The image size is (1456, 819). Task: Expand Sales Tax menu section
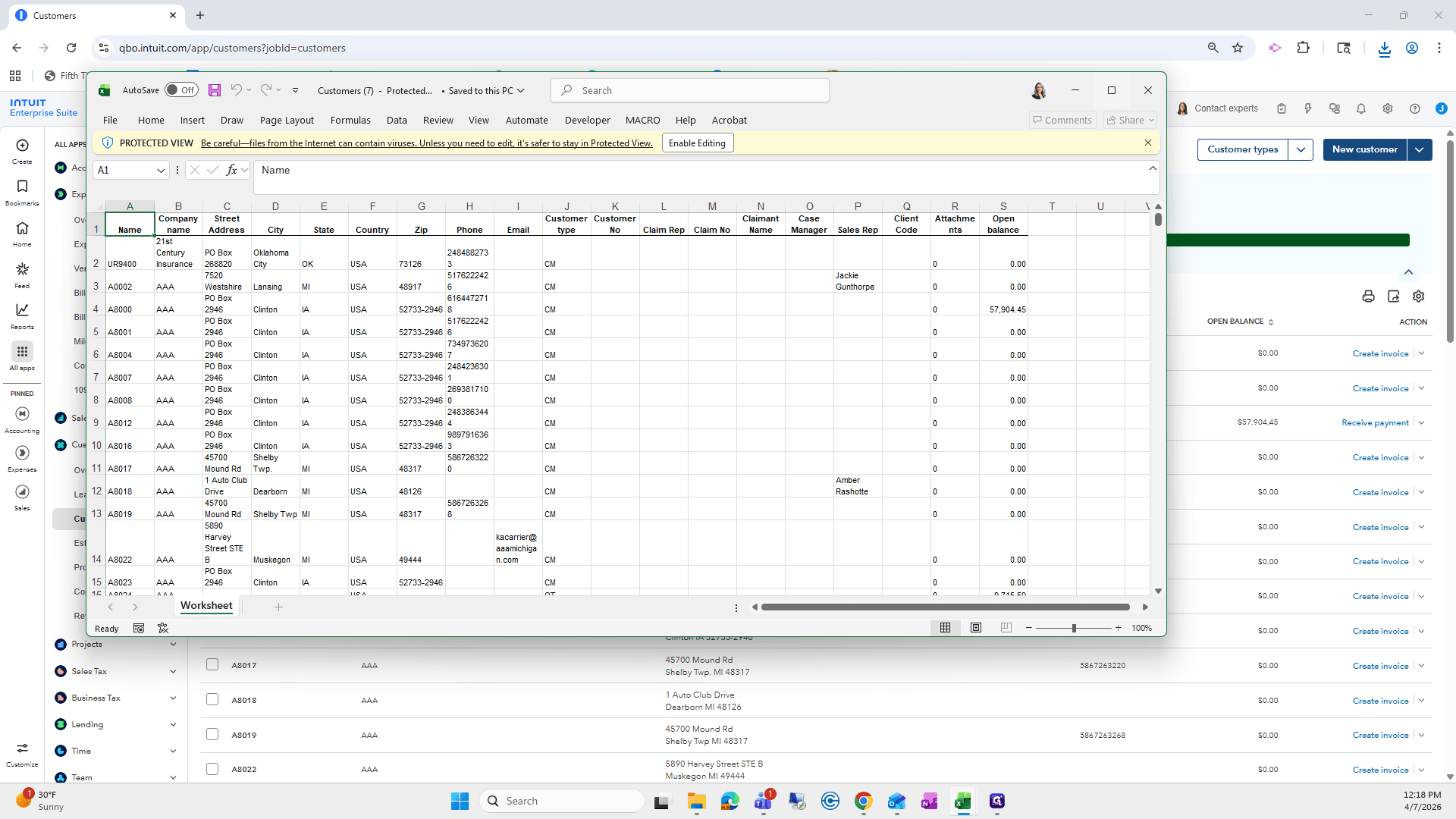coord(173,672)
